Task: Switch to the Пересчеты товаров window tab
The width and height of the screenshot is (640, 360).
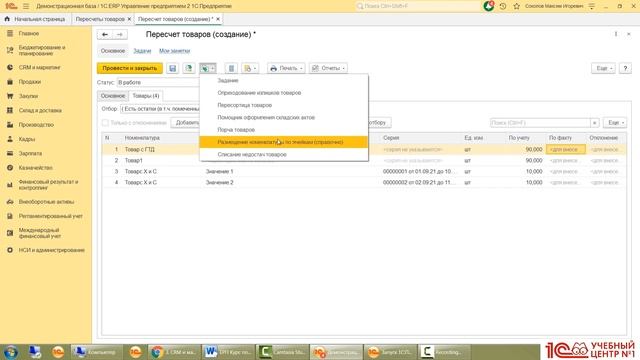Action: pyautogui.click(x=100, y=19)
